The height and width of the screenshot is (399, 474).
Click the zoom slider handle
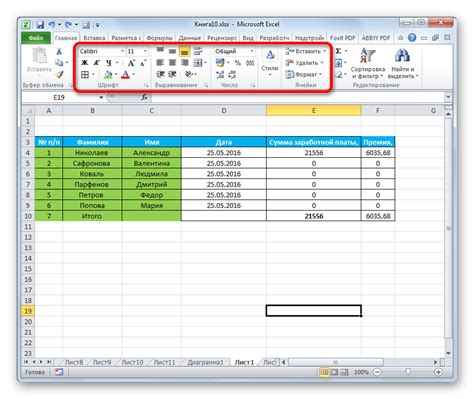[408, 372]
